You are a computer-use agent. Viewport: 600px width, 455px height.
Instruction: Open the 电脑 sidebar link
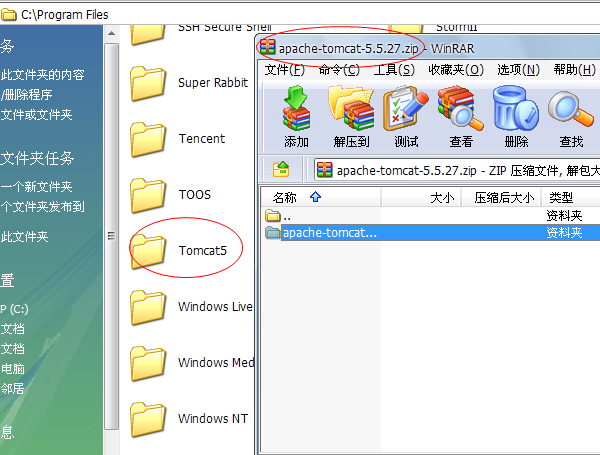point(12,369)
